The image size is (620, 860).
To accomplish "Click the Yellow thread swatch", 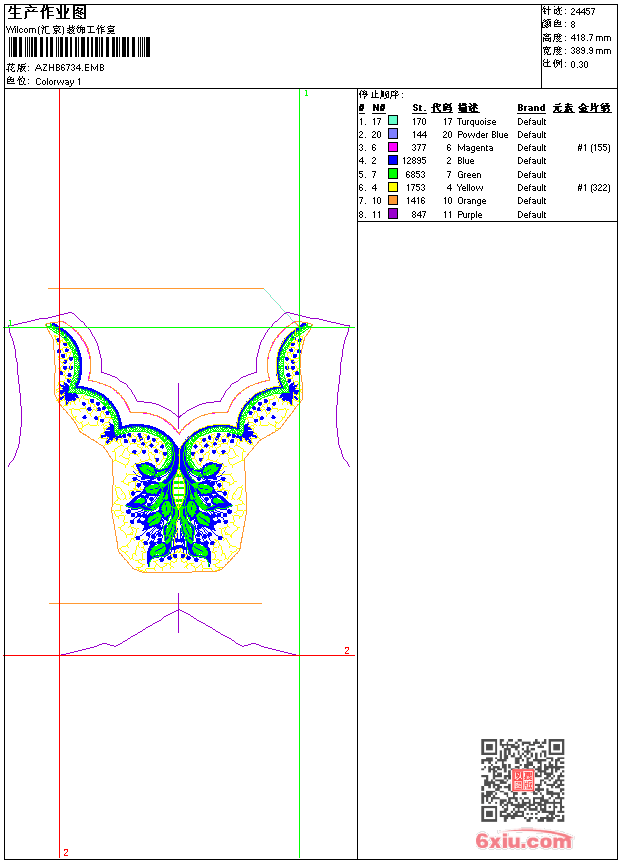I will [393, 187].
